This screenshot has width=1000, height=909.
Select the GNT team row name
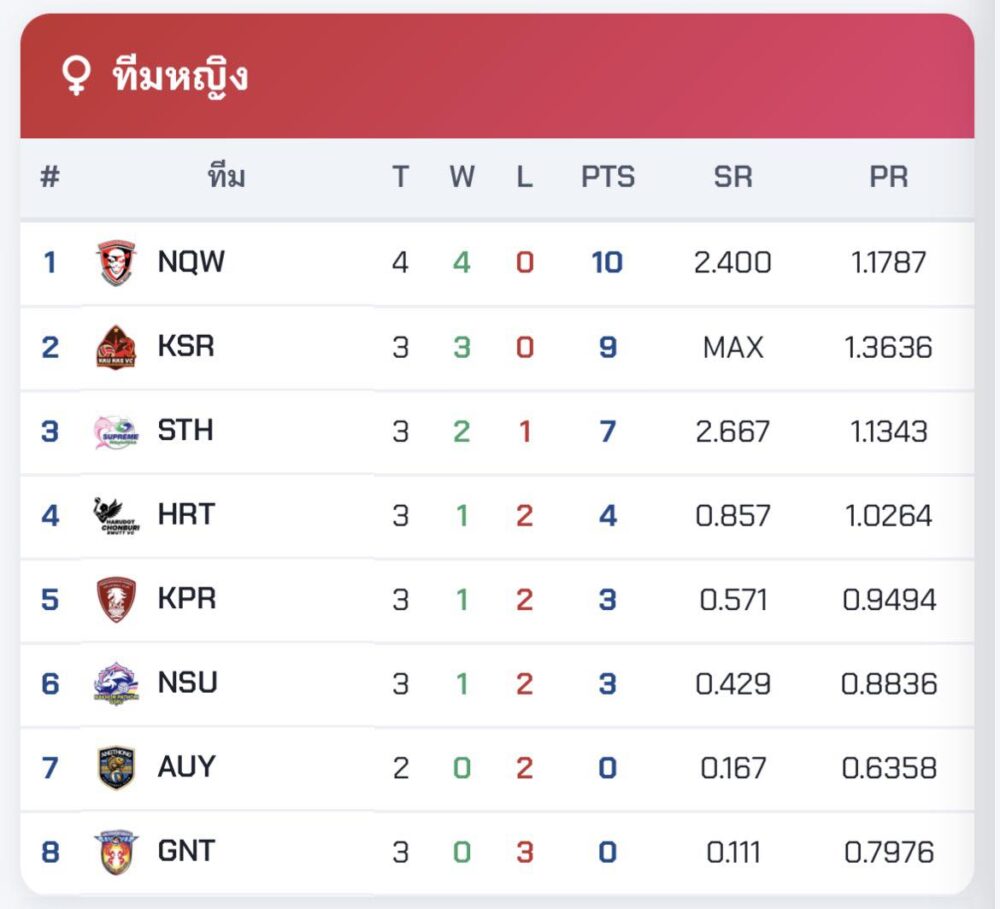click(x=186, y=851)
